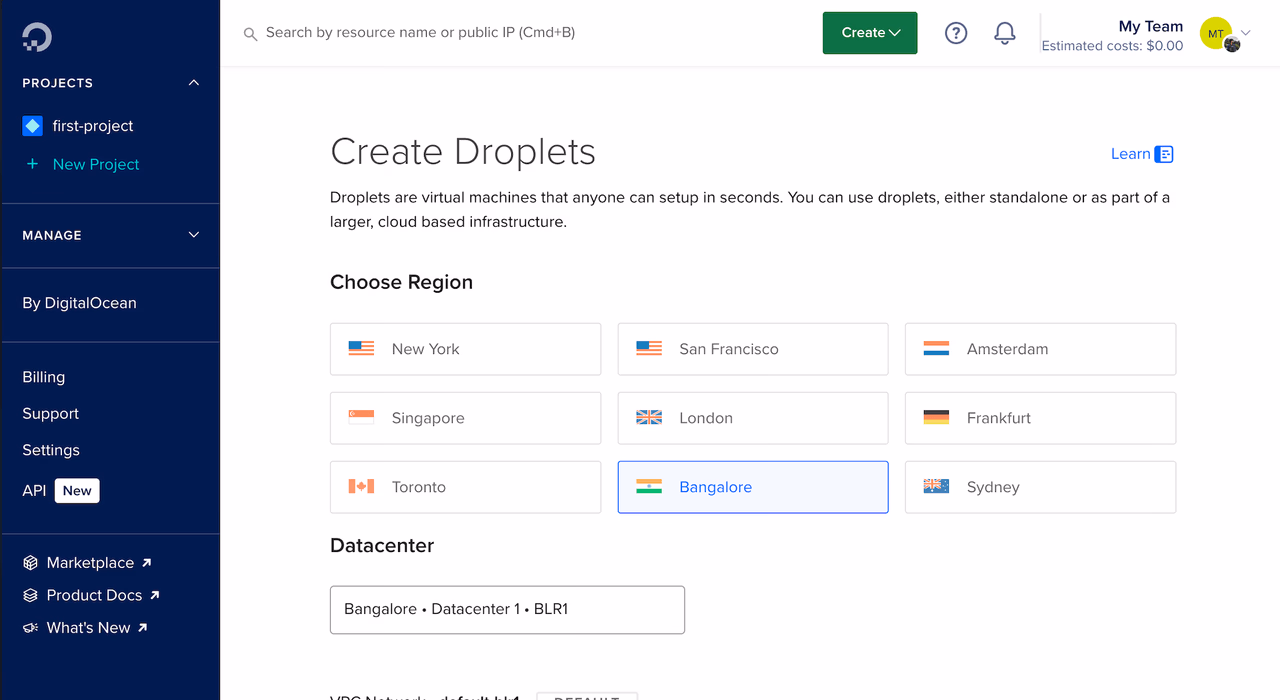Click the Indian flag on Bangalore
The image size is (1280, 700).
[x=649, y=487]
